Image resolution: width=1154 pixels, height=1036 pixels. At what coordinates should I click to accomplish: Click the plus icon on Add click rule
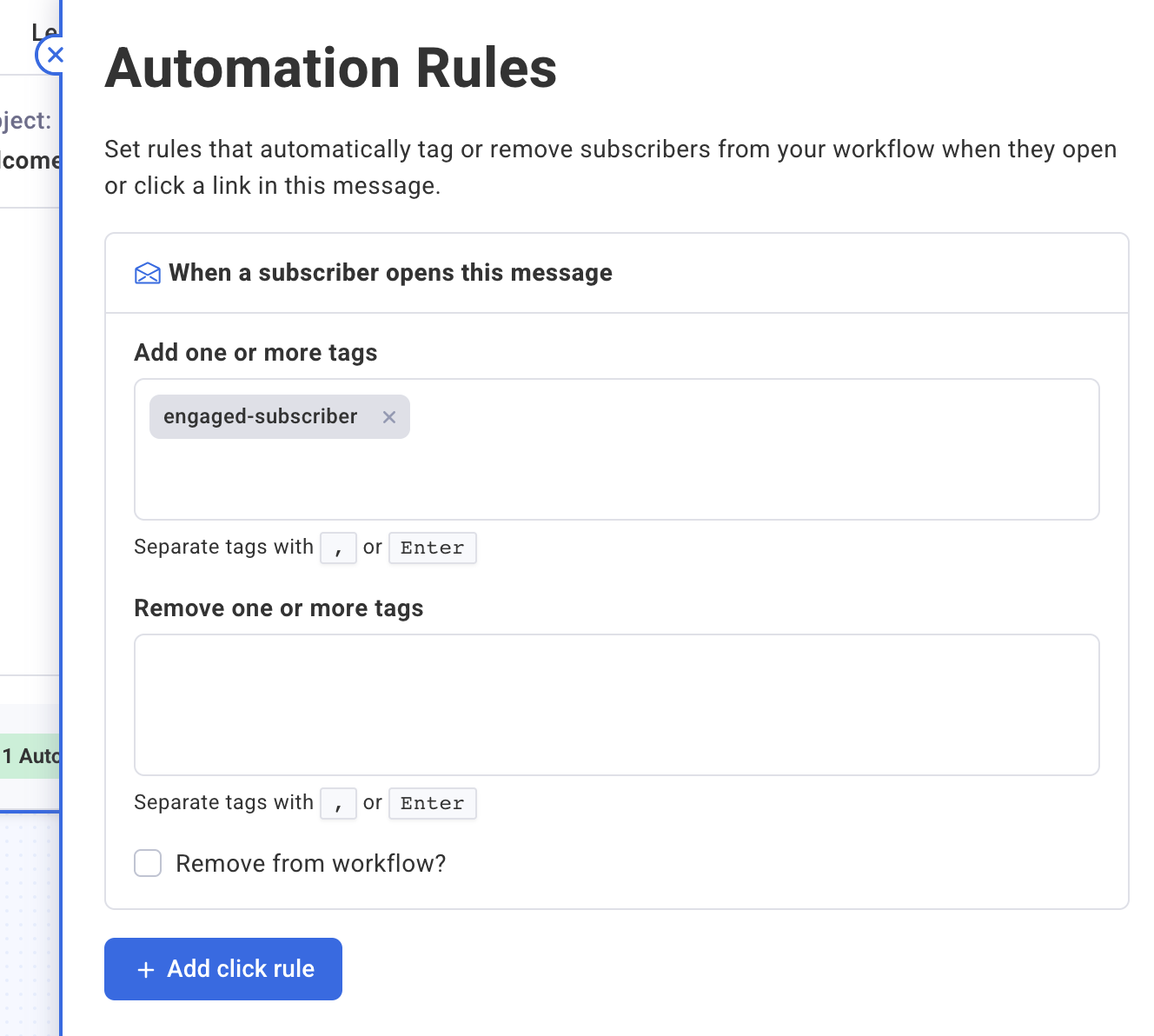click(x=146, y=970)
